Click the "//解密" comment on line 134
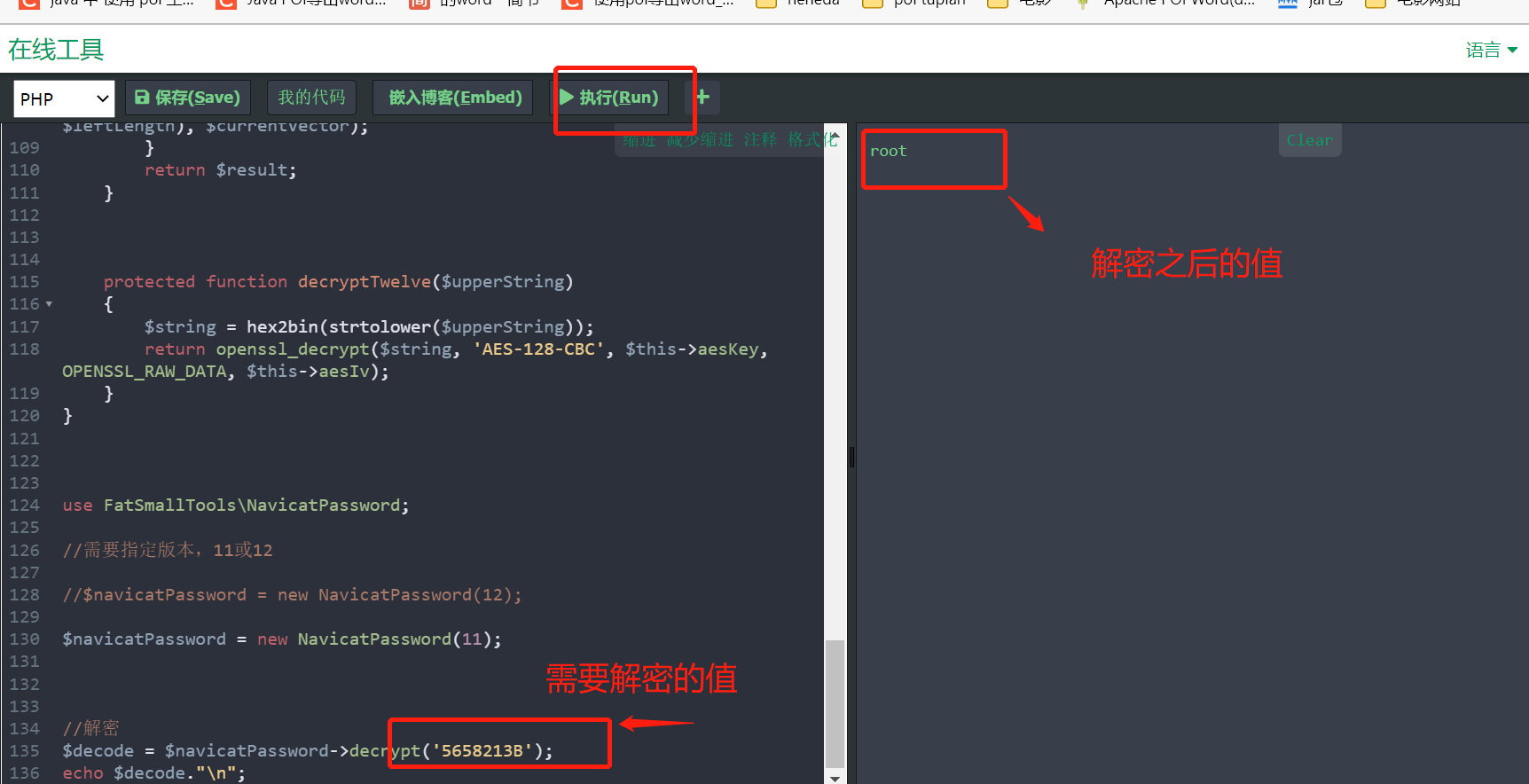 [x=90, y=728]
